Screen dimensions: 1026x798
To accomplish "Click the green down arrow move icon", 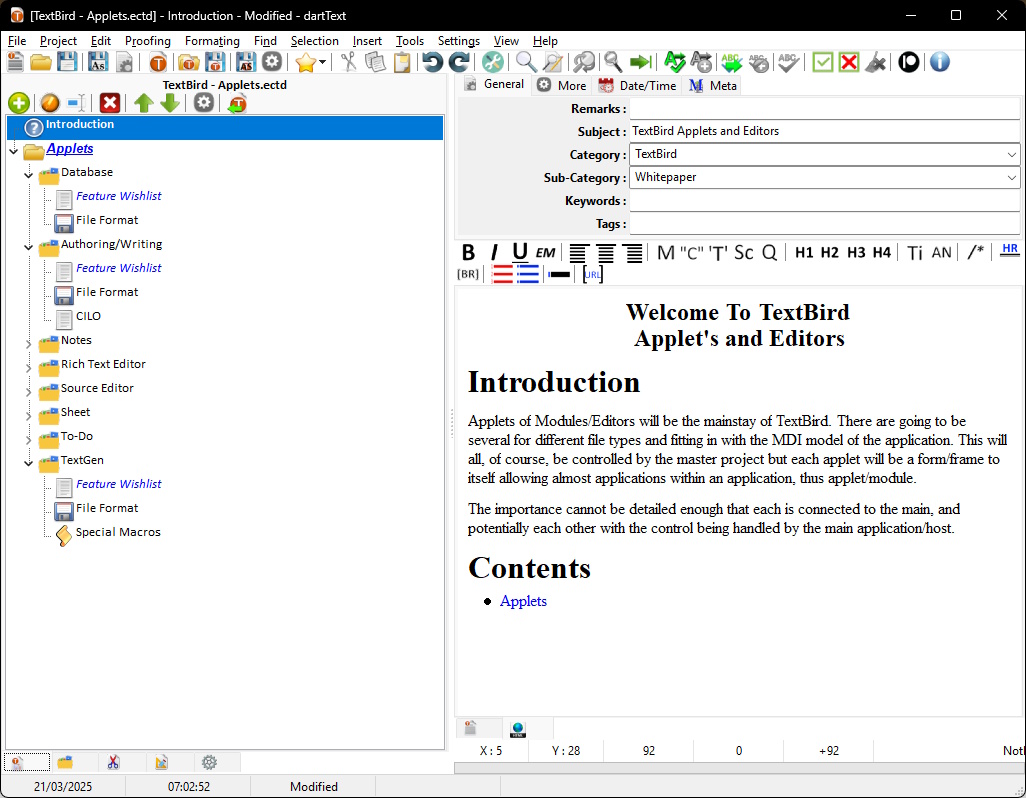I will pyautogui.click(x=169, y=103).
